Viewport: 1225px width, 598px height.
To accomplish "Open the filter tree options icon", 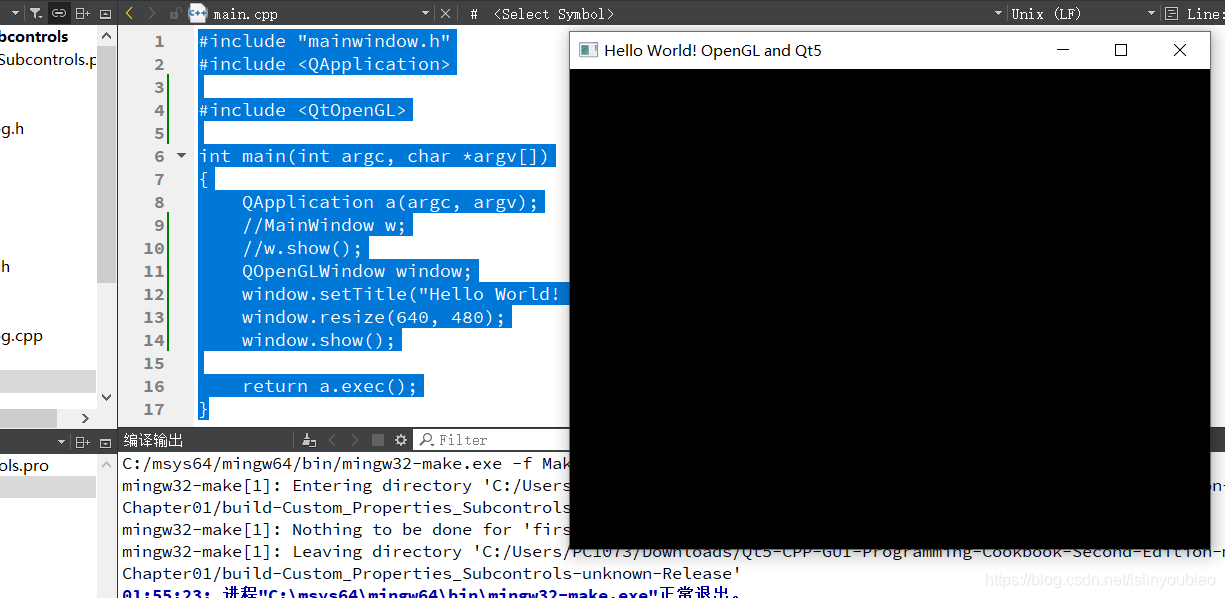I will click(36, 13).
